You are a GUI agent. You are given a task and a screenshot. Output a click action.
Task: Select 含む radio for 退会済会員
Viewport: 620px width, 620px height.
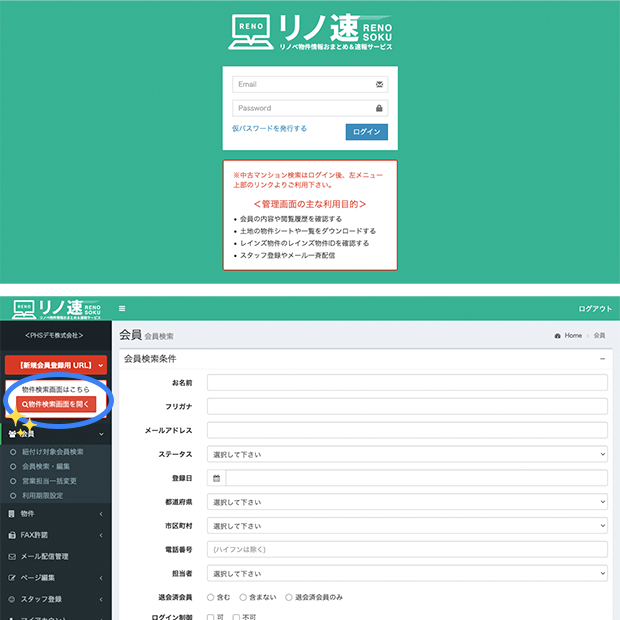click(x=211, y=597)
